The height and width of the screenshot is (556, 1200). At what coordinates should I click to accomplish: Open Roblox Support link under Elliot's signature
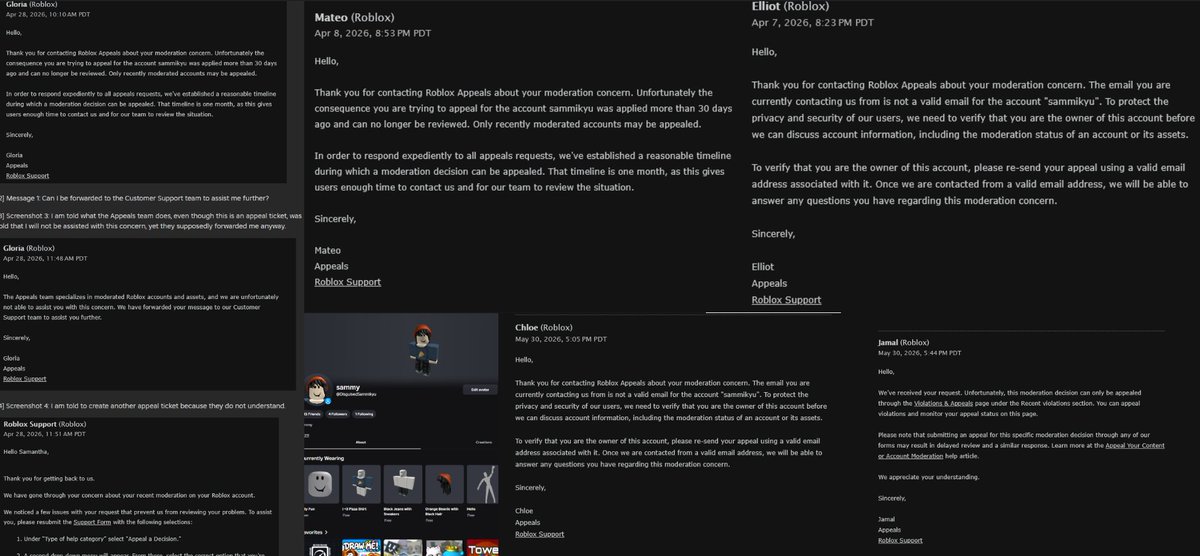[786, 300]
